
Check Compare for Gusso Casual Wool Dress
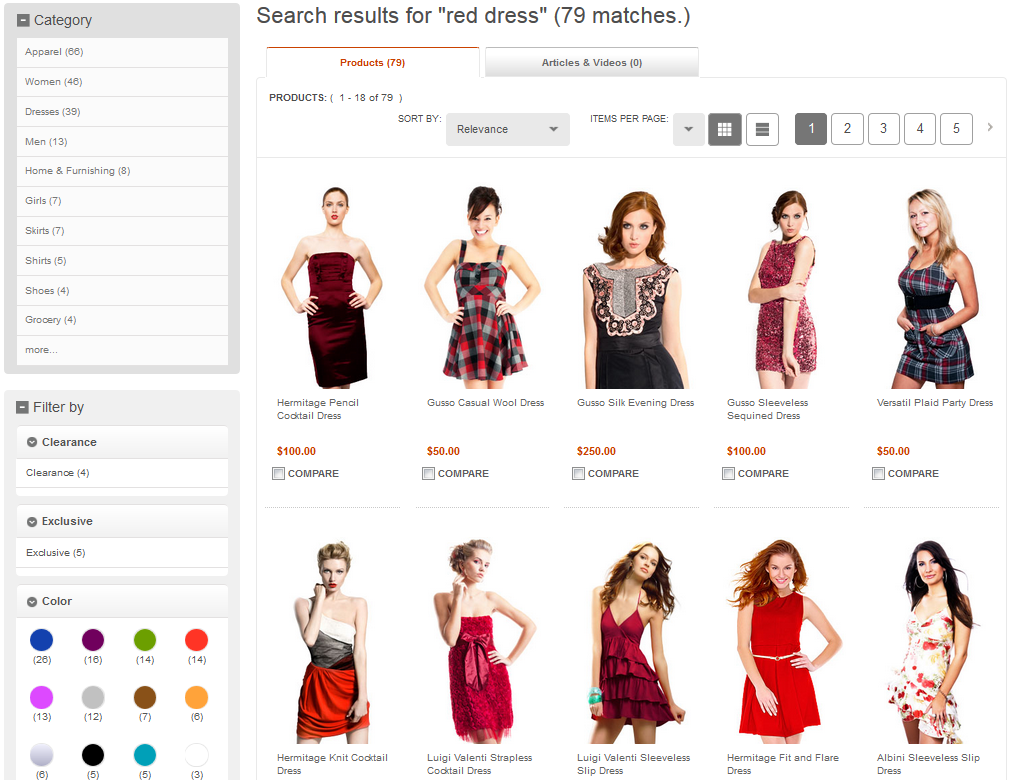428,473
